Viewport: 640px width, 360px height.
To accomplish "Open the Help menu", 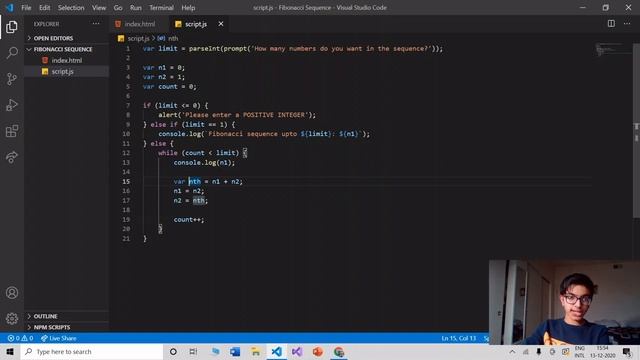I will 188,8.
